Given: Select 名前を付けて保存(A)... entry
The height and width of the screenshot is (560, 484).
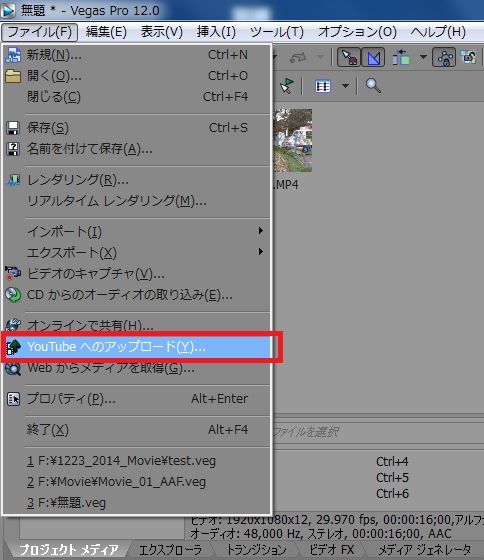Looking at the screenshot, I should (137, 149).
